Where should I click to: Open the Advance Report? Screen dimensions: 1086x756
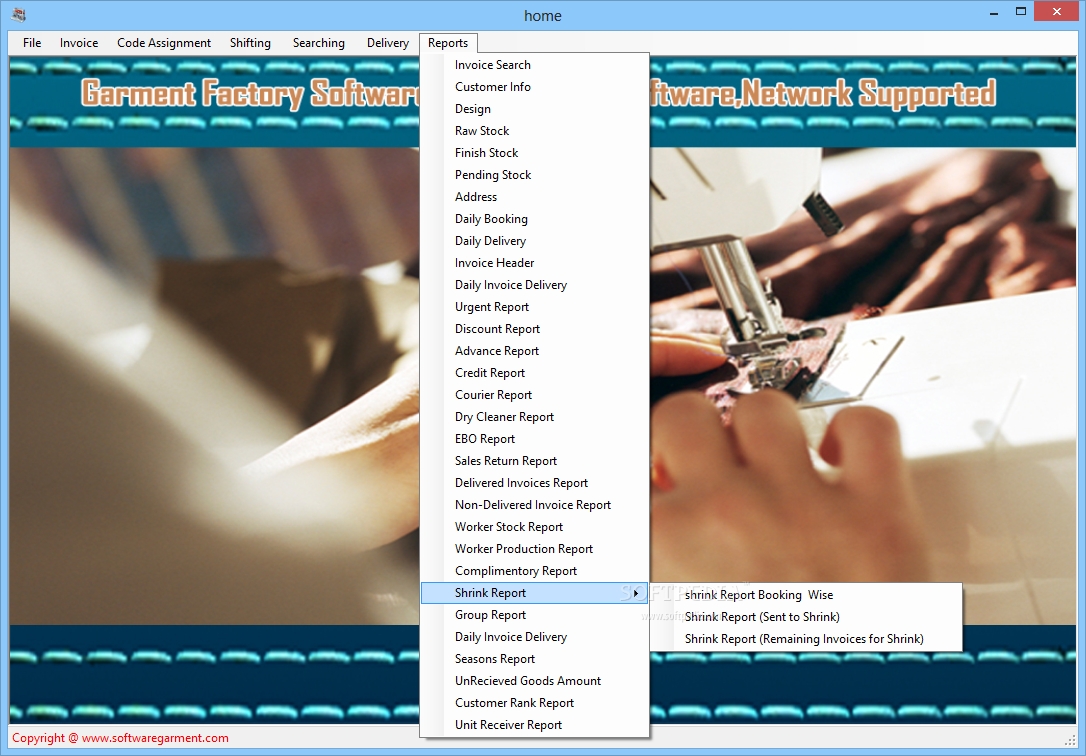point(535,351)
